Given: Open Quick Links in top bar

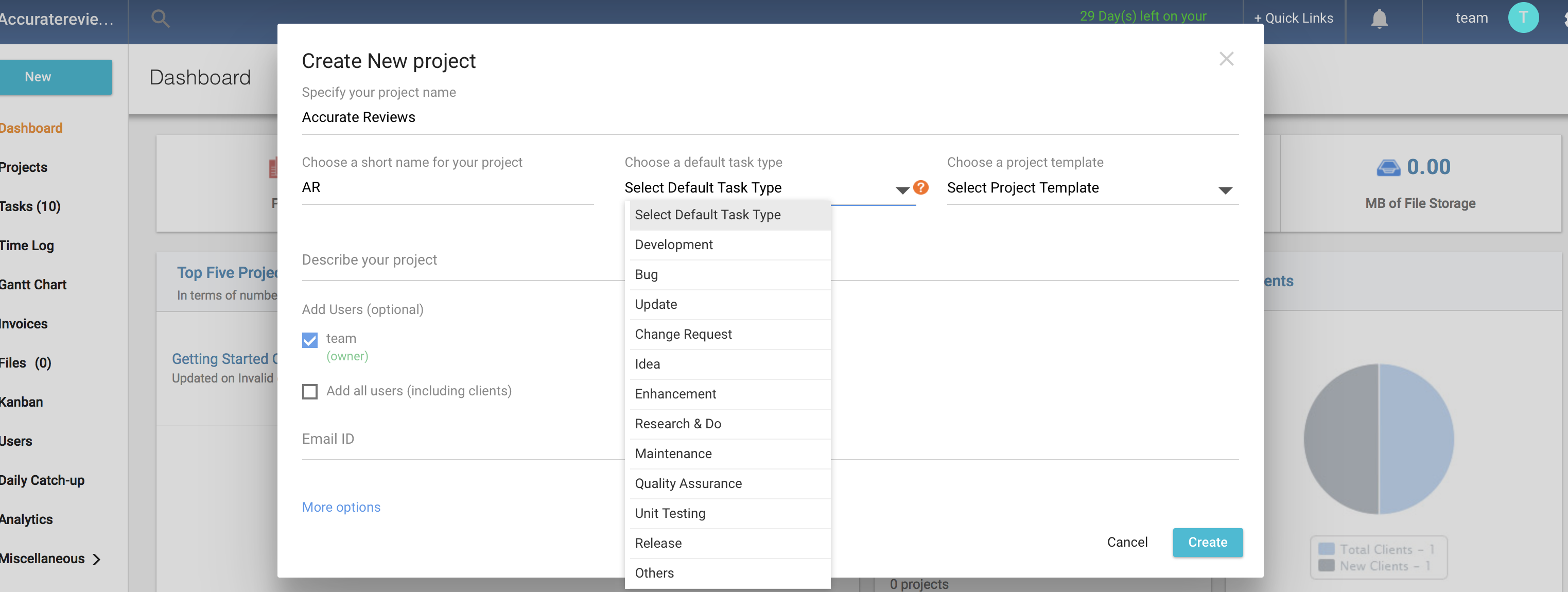Looking at the screenshot, I should coord(1293,18).
